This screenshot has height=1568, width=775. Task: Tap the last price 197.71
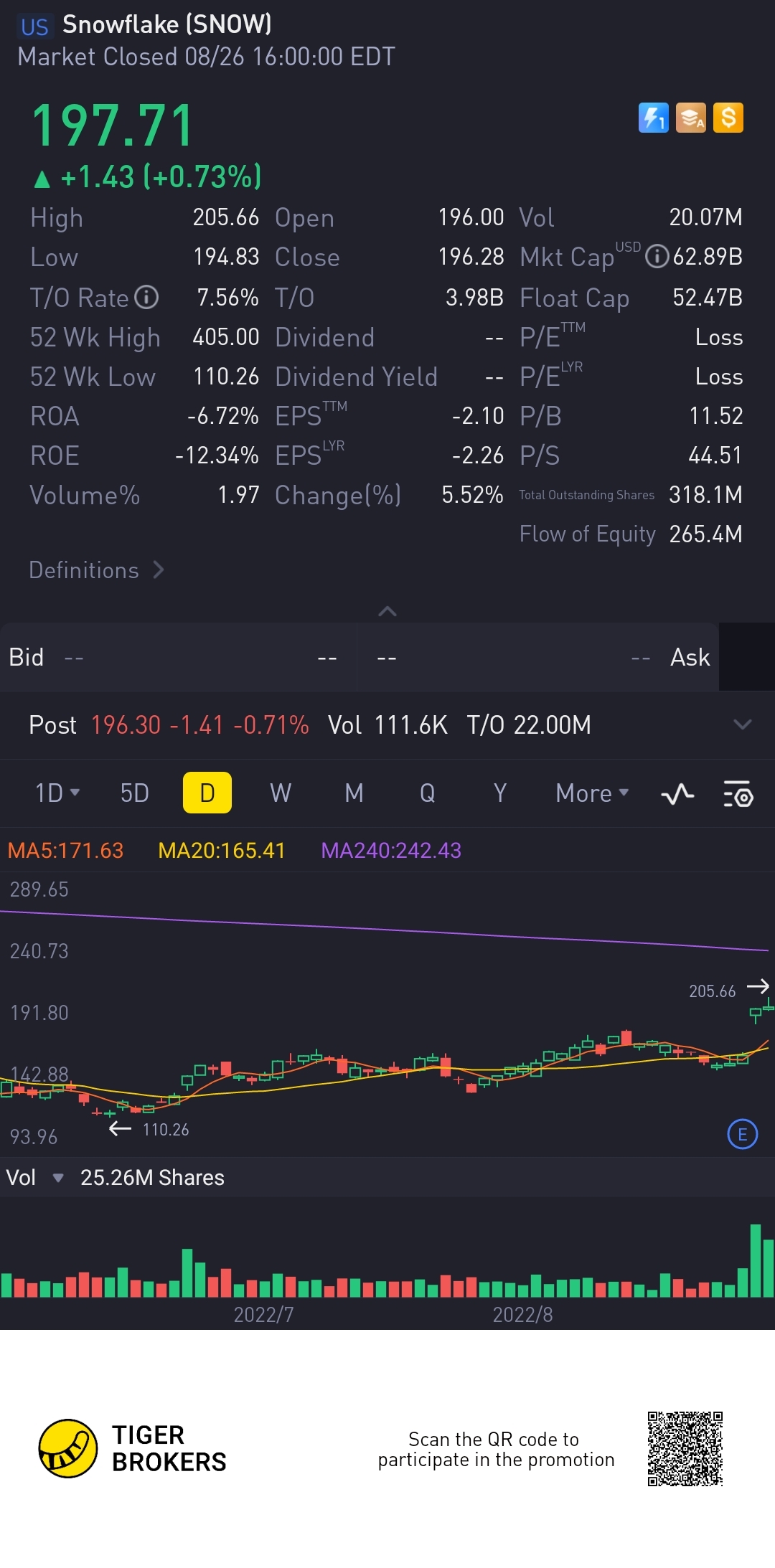point(113,126)
